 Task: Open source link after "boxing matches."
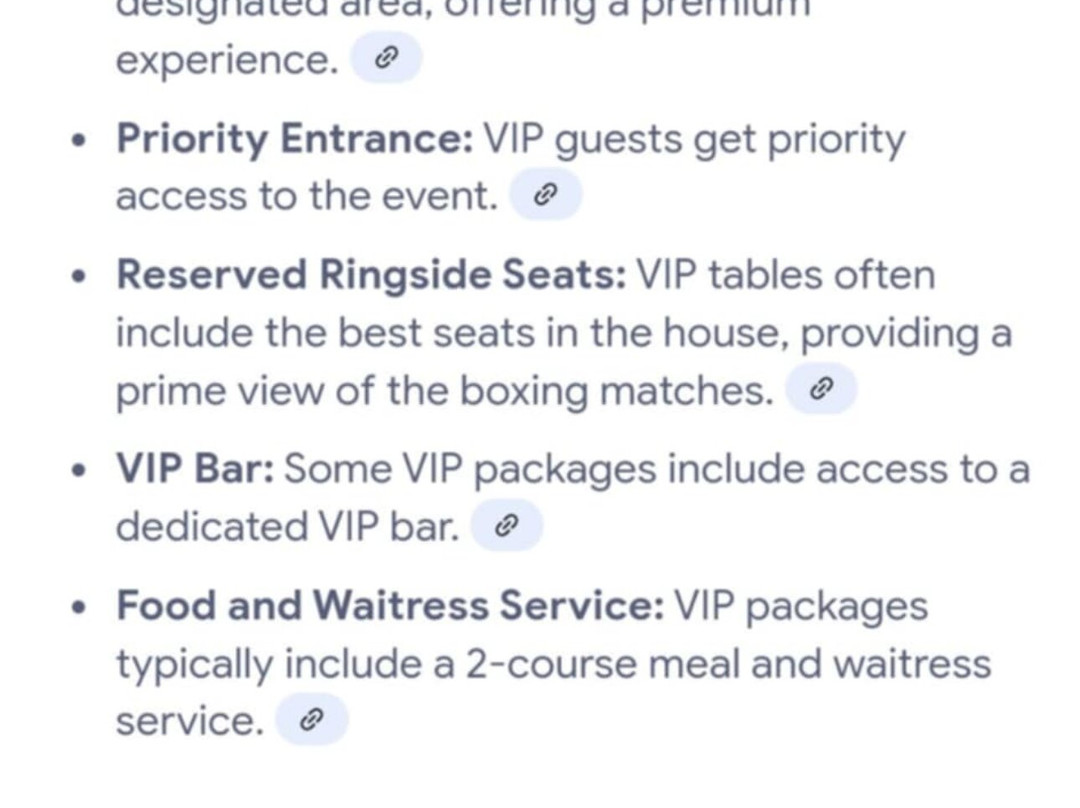click(821, 389)
